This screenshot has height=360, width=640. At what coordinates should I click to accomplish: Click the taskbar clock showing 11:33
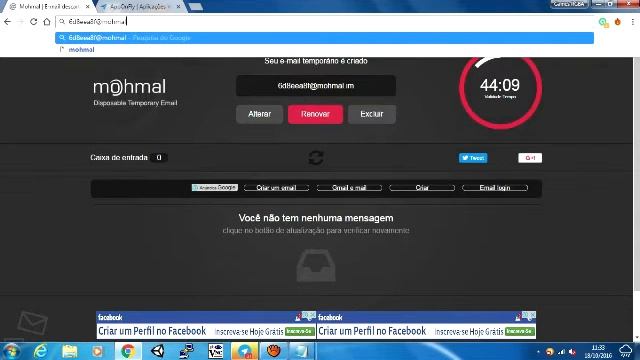click(x=598, y=351)
